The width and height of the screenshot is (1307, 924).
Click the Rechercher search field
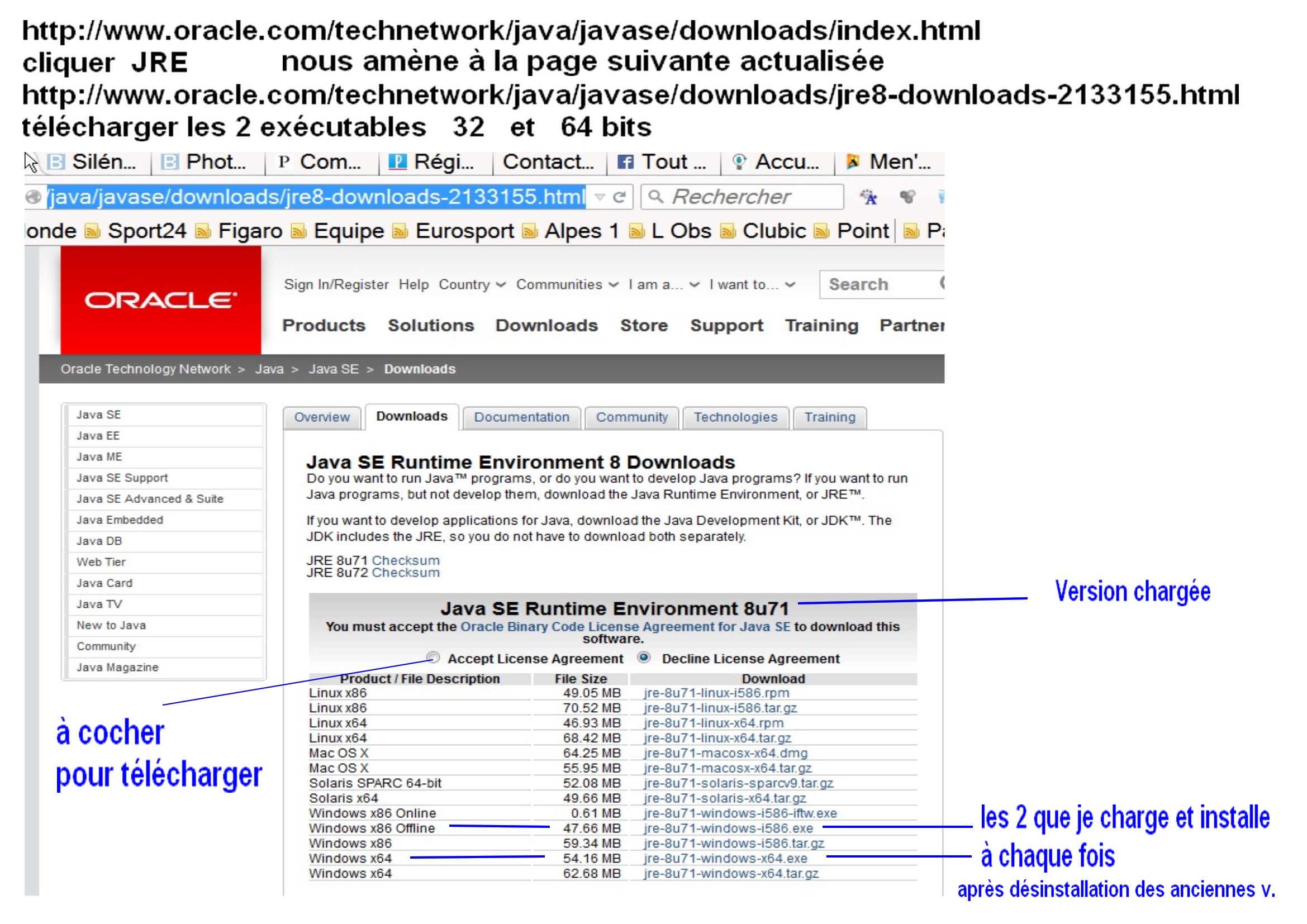click(x=742, y=197)
